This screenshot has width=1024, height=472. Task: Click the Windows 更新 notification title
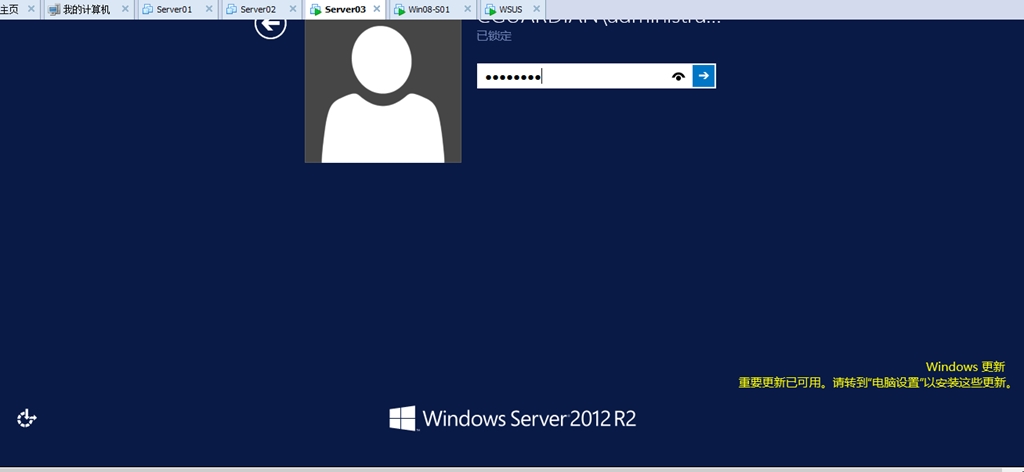pyautogui.click(x=965, y=367)
